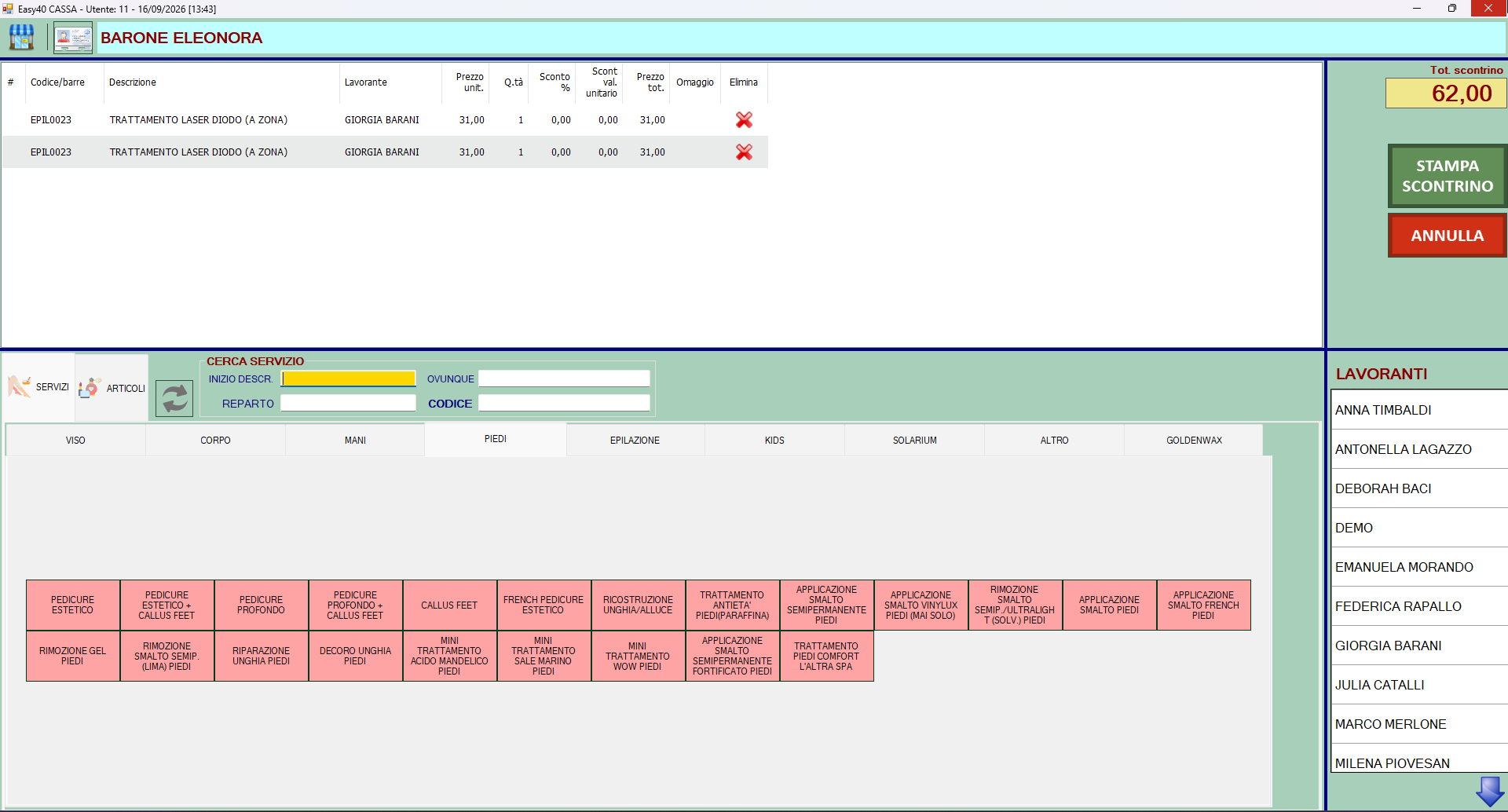Click the Sconto % column header
The image size is (1508, 812).
point(553,82)
